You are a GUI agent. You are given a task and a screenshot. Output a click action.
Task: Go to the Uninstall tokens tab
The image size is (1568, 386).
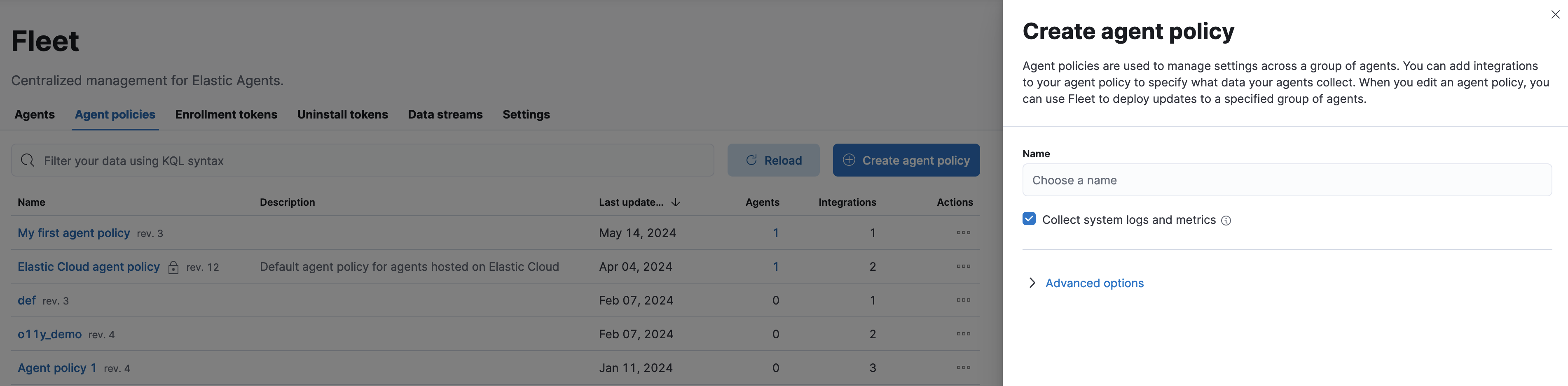point(342,114)
